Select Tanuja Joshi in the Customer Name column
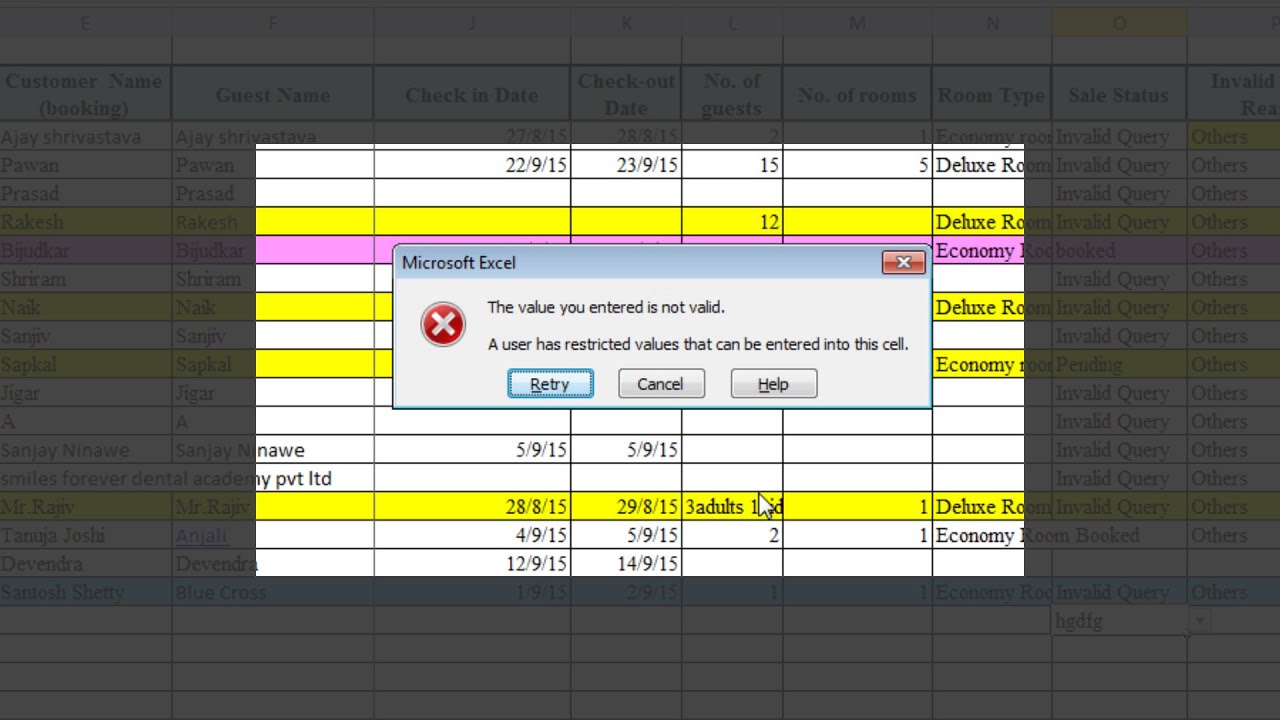This screenshot has height=720, width=1280. pyautogui.click(x=86, y=535)
